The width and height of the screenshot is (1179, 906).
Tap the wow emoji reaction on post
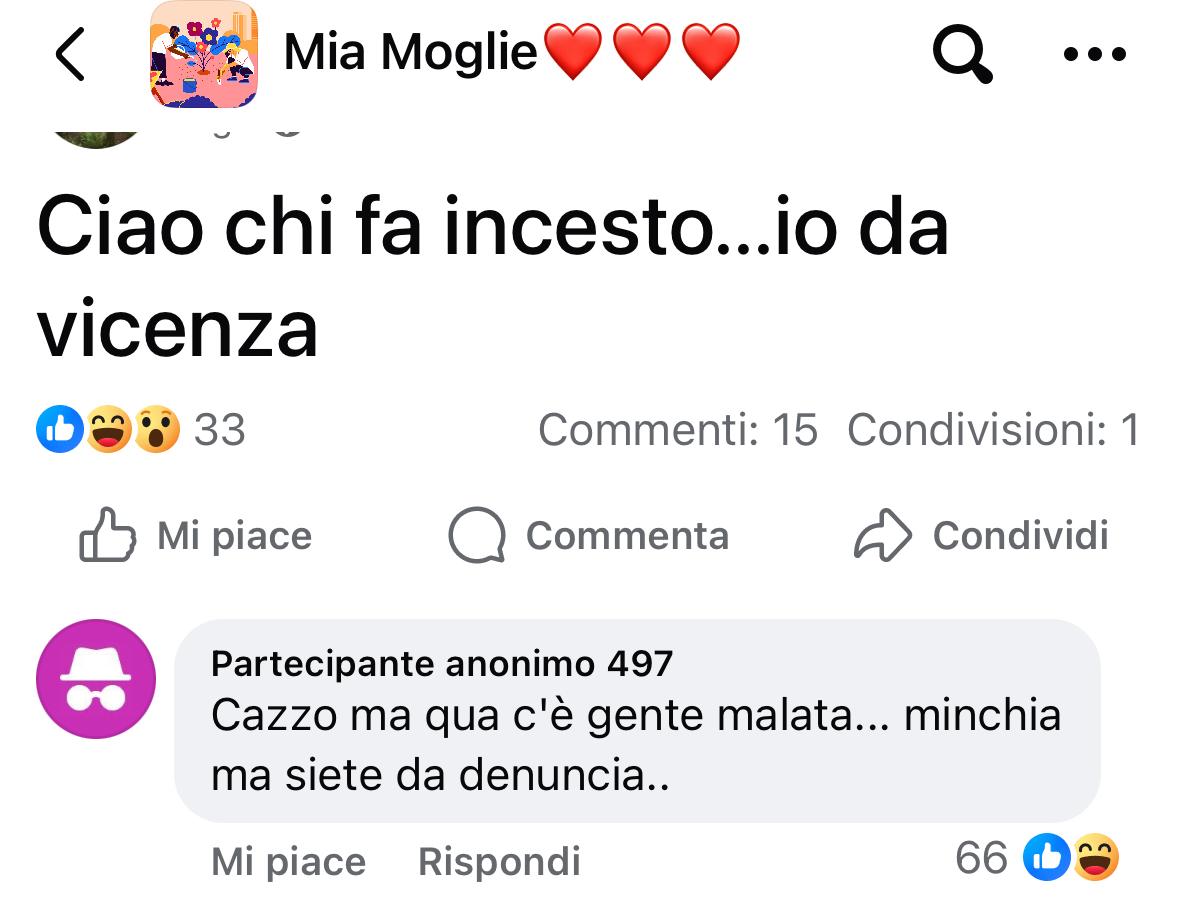(x=157, y=430)
